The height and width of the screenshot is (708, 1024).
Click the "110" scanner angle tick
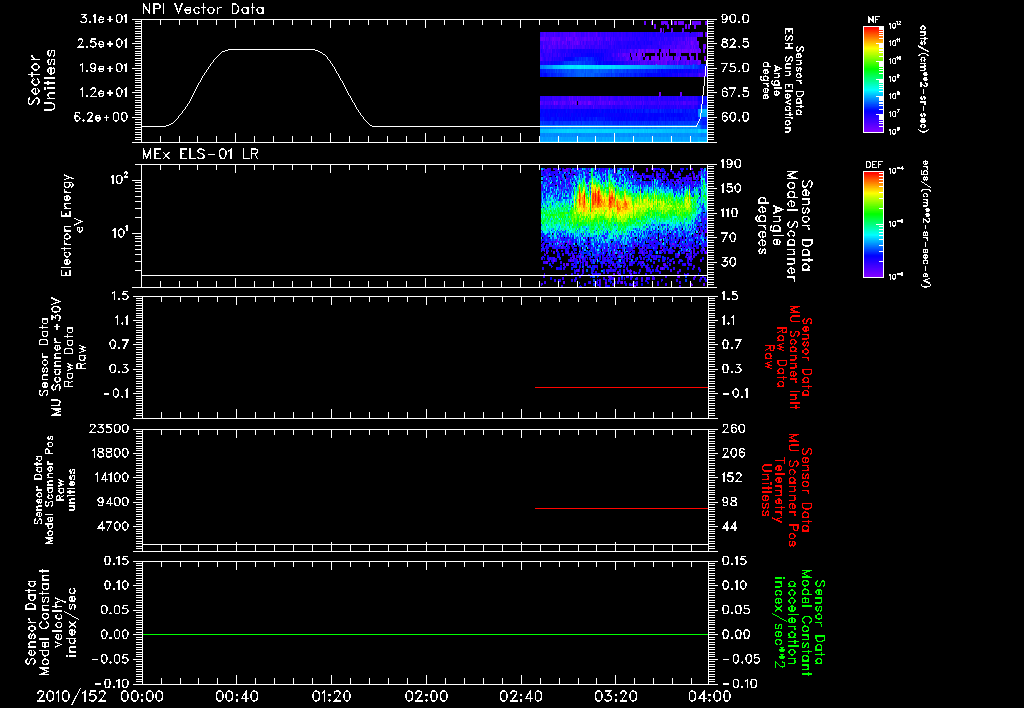point(732,213)
